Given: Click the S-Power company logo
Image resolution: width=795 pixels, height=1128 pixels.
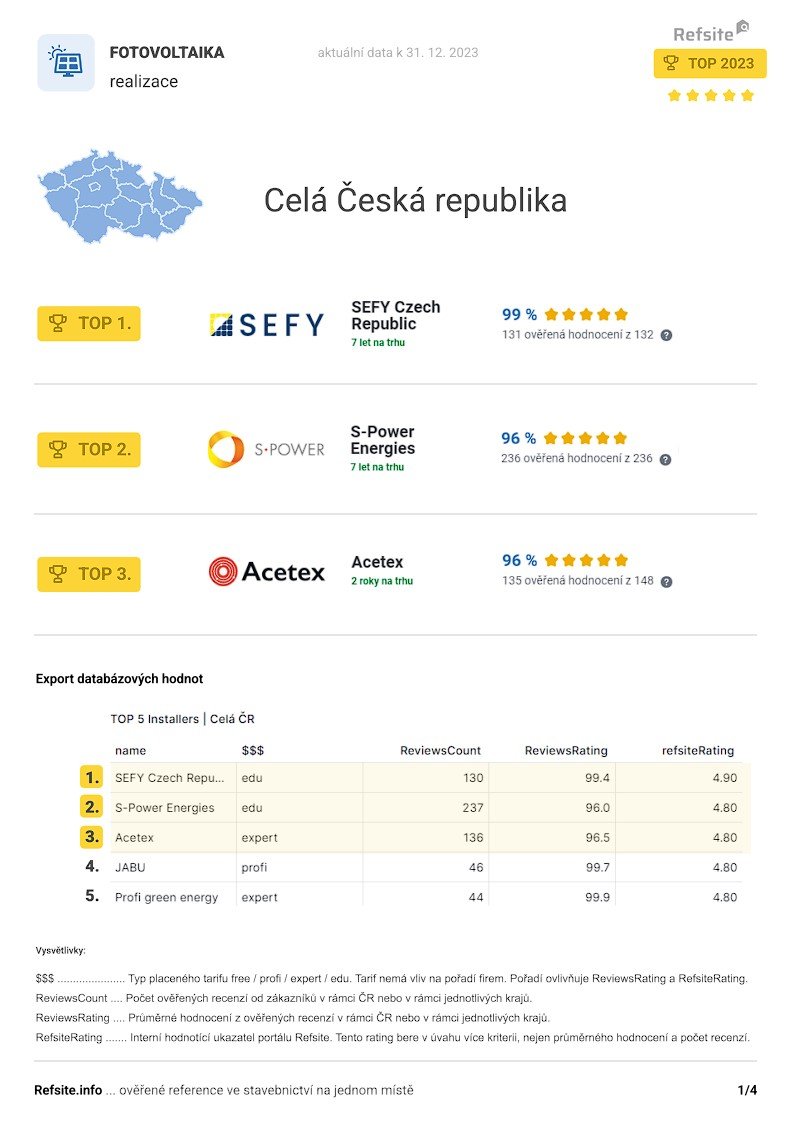Looking at the screenshot, I should pyautogui.click(x=266, y=449).
